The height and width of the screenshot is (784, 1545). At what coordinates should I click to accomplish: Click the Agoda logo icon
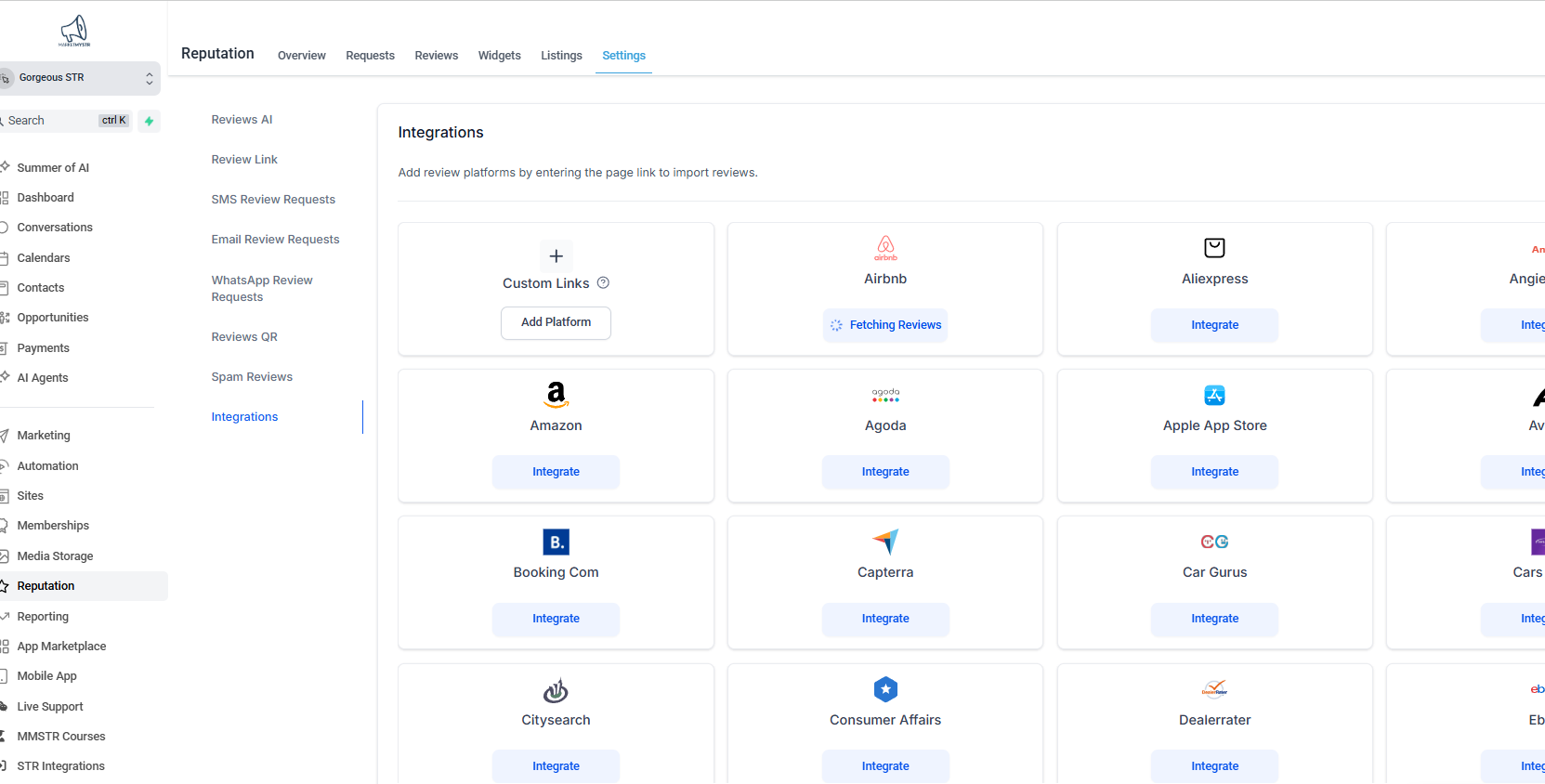point(885,395)
